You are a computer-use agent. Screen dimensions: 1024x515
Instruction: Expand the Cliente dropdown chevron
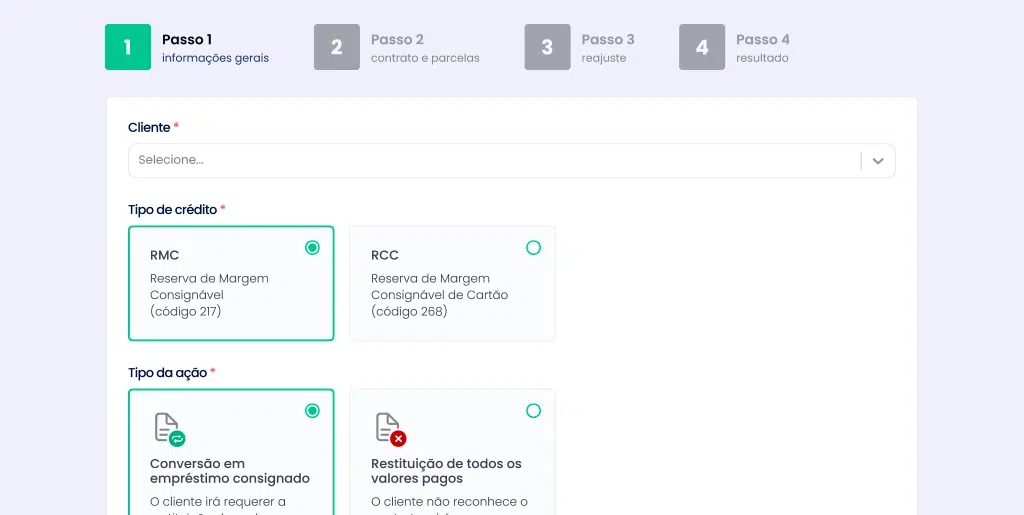point(877,161)
